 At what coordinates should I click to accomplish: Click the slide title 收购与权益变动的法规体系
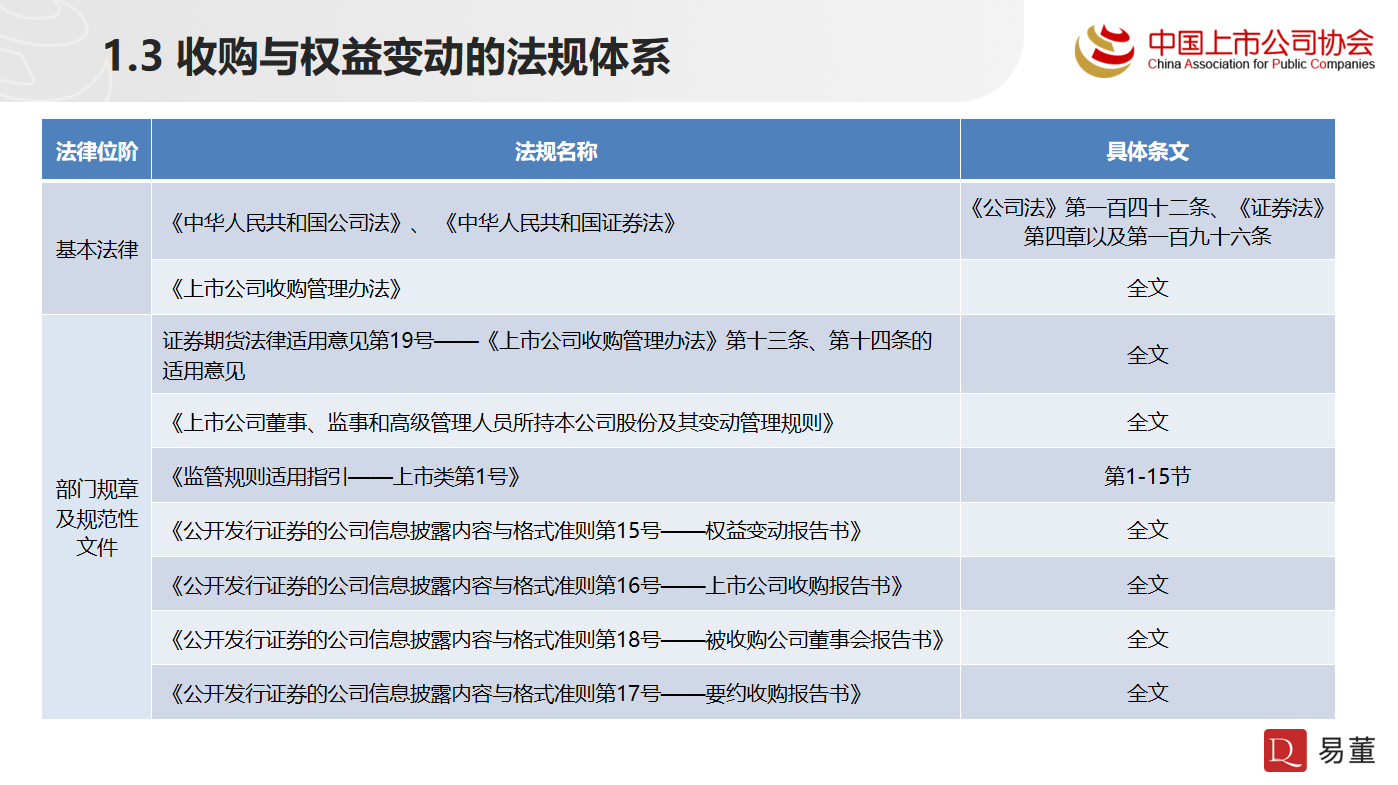(386, 57)
